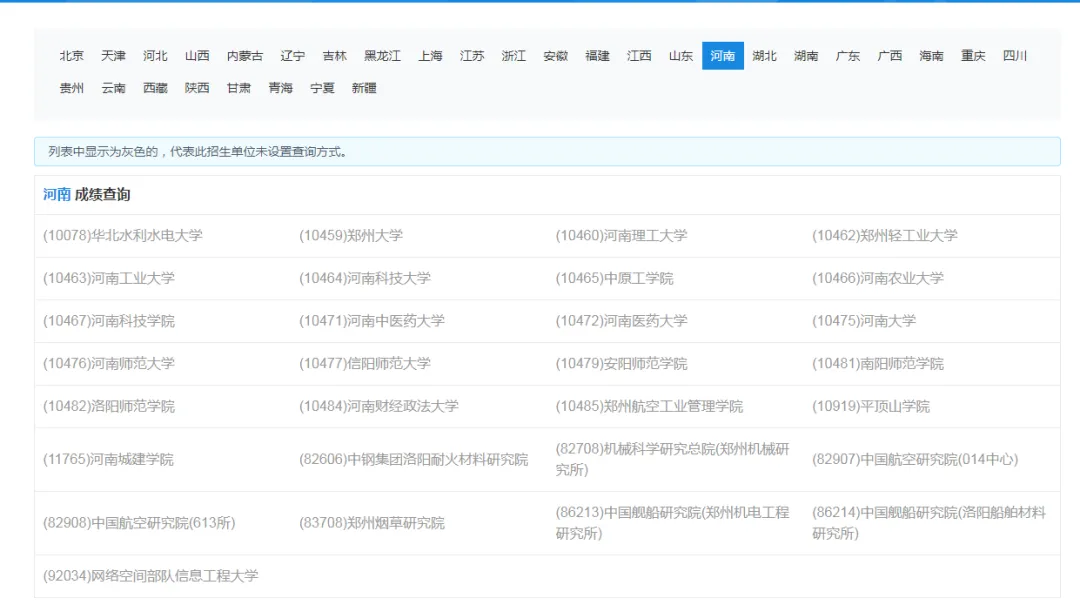This screenshot has height=605, width=1080.
Task: Select (10465)中原工学院
Action: point(614,278)
